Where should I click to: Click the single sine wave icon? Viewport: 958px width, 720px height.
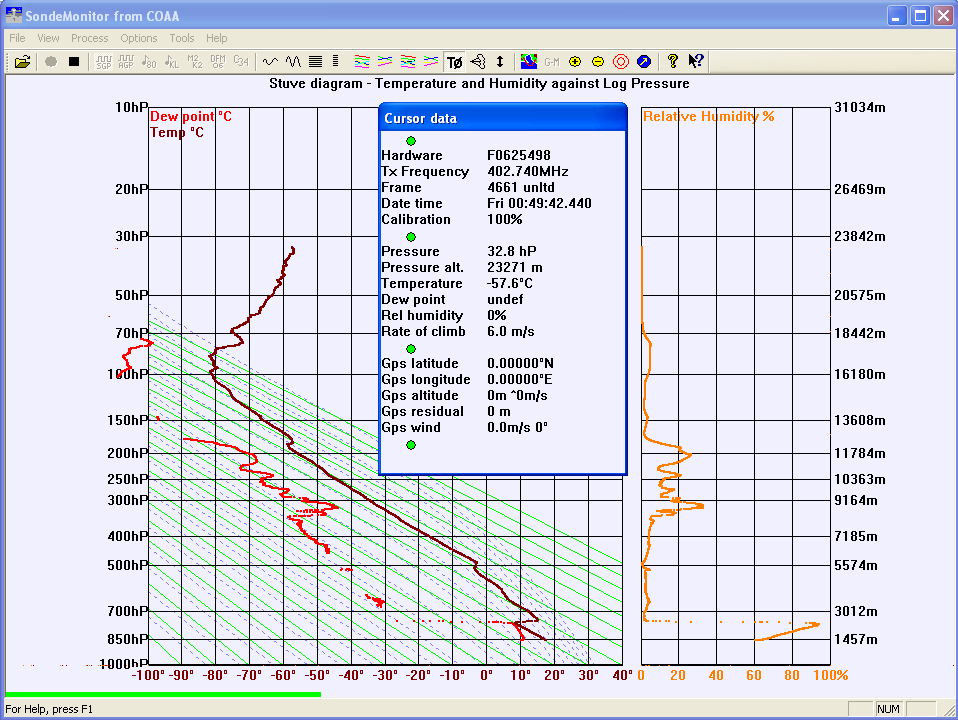270,61
